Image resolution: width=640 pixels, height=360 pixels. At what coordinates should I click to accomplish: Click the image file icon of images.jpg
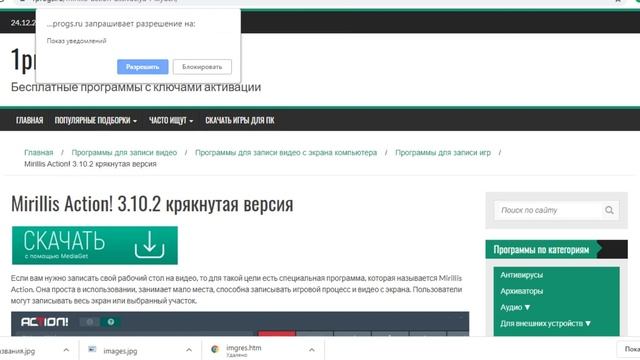tap(92, 349)
